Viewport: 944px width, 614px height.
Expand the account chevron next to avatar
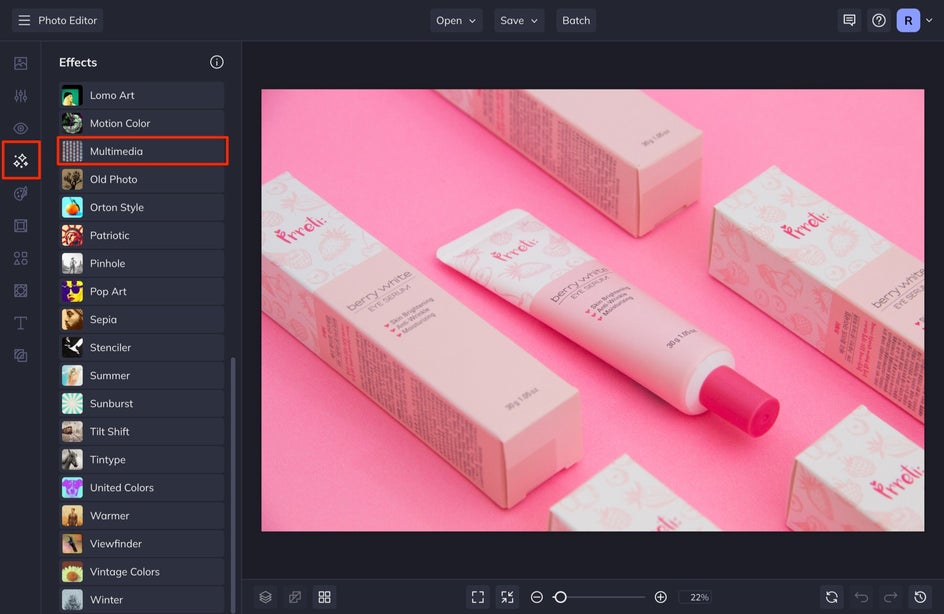[x=930, y=20]
